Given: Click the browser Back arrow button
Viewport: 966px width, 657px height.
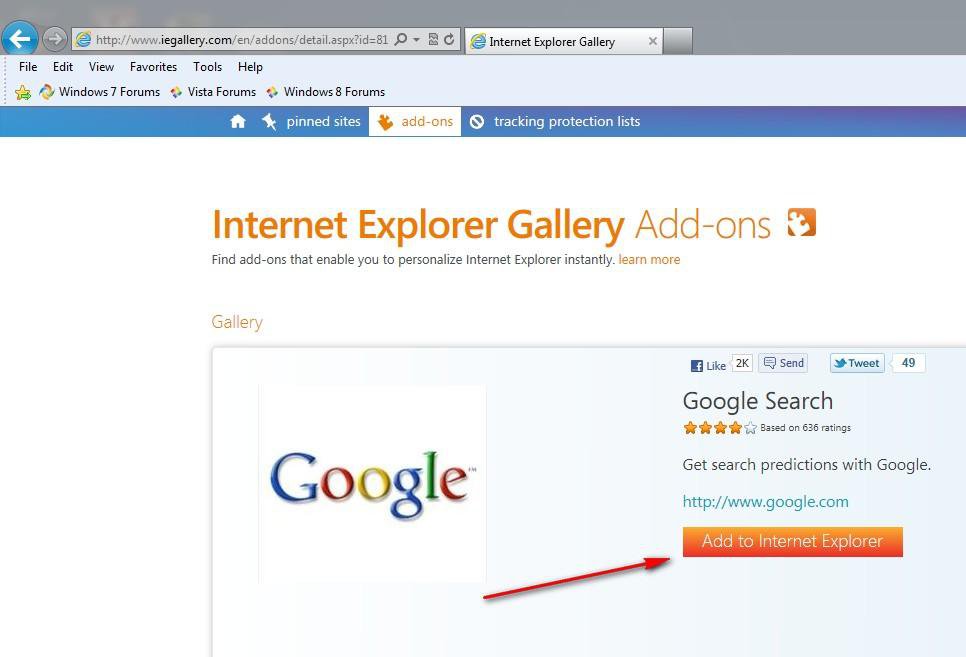Looking at the screenshot, I should pos(20,39).
